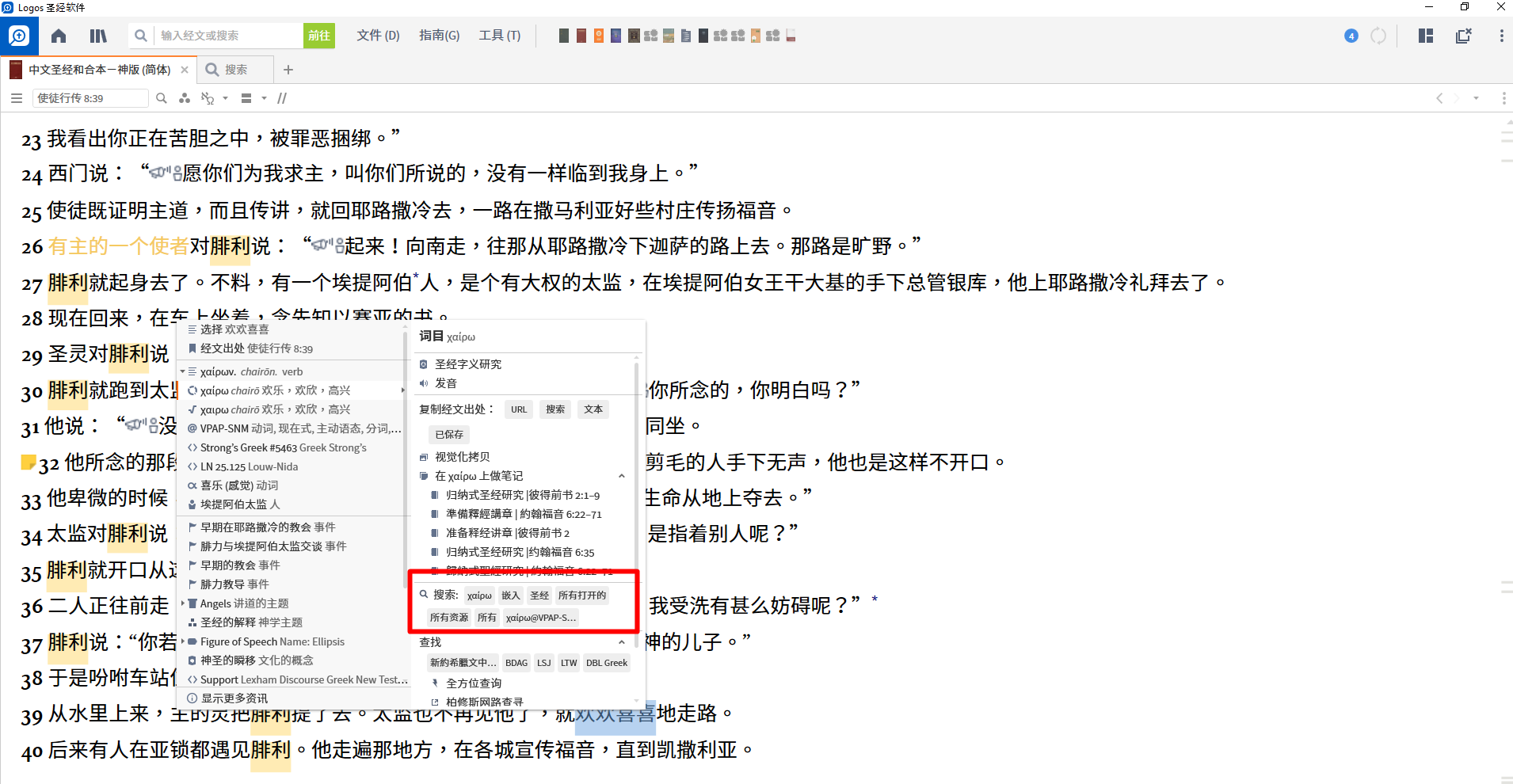Screen dimensions: 1513x784
Task: Collapse the 查找 section chevron
Action: point(622,642)
